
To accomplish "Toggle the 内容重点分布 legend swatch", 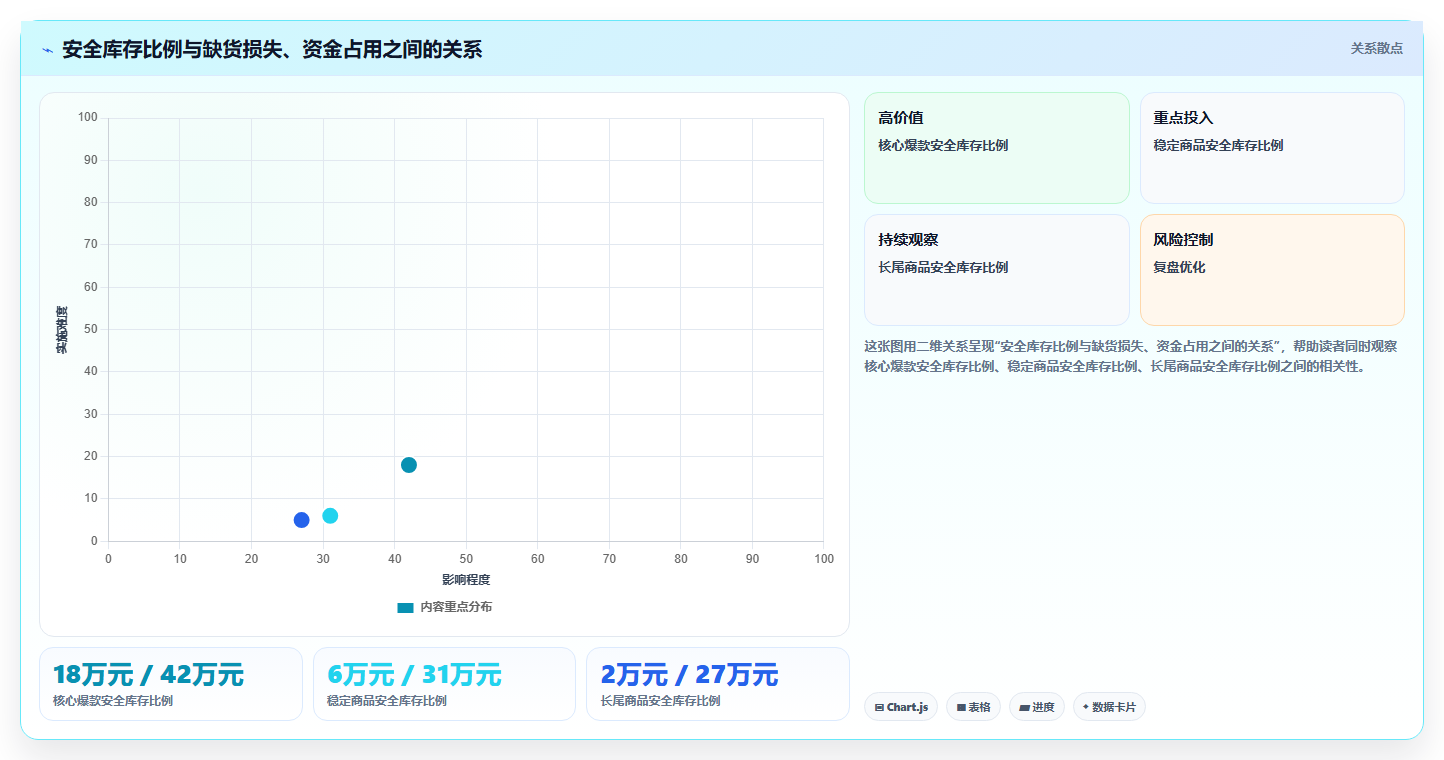I will (x=405, y=607).
